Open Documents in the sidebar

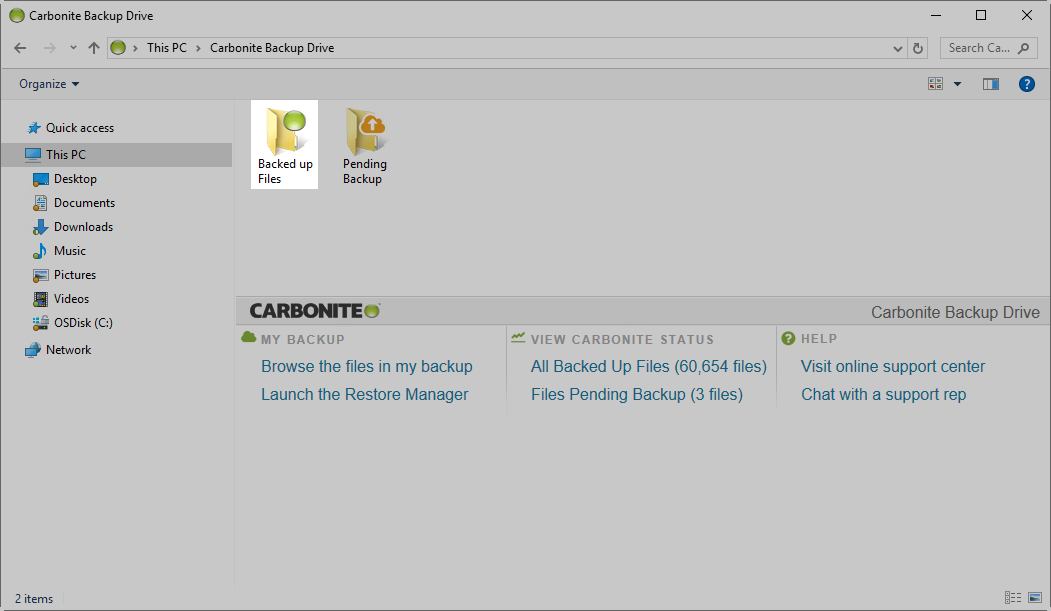[x=84, y=203]
